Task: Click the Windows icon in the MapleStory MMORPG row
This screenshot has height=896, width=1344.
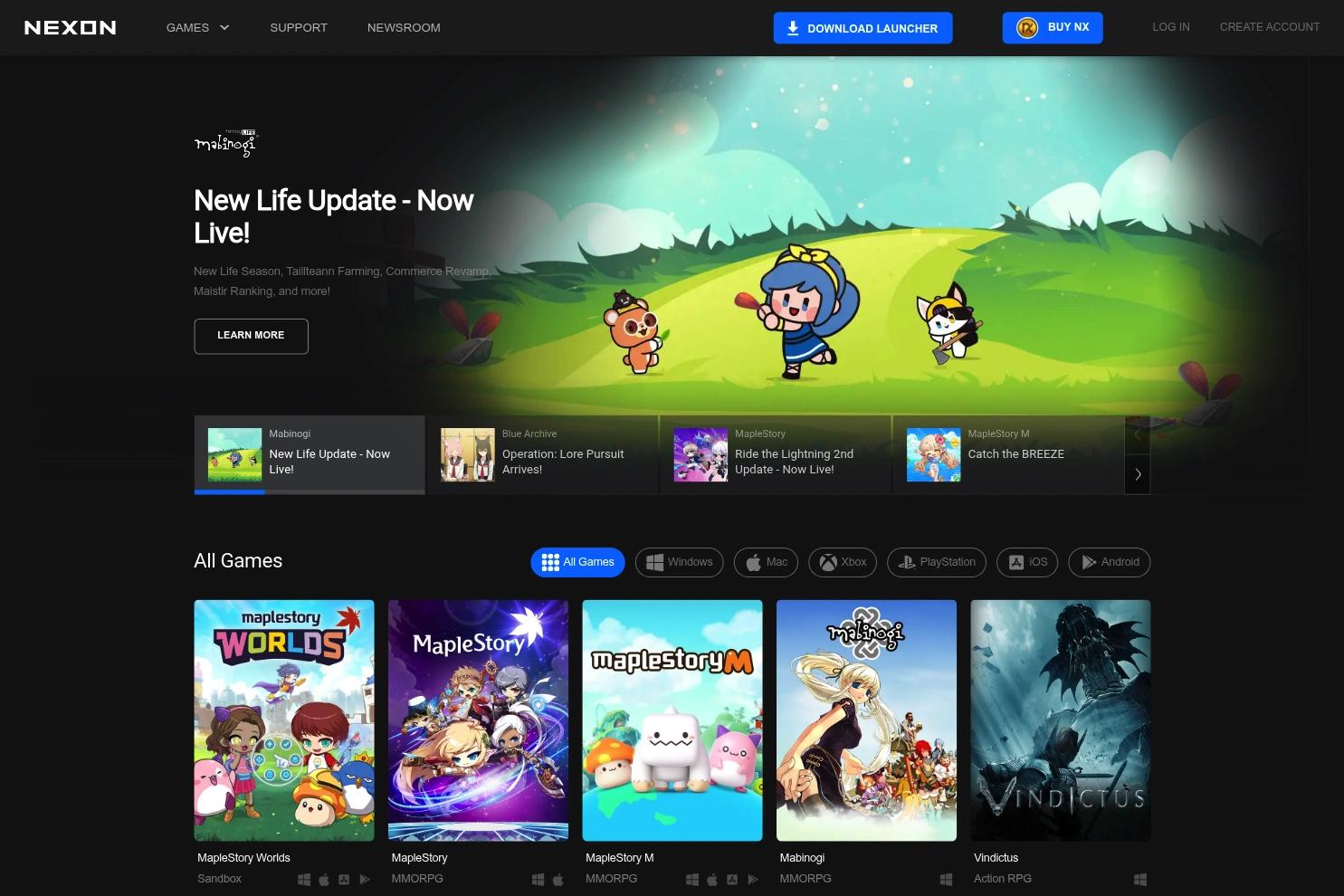Action: (539, 880)
